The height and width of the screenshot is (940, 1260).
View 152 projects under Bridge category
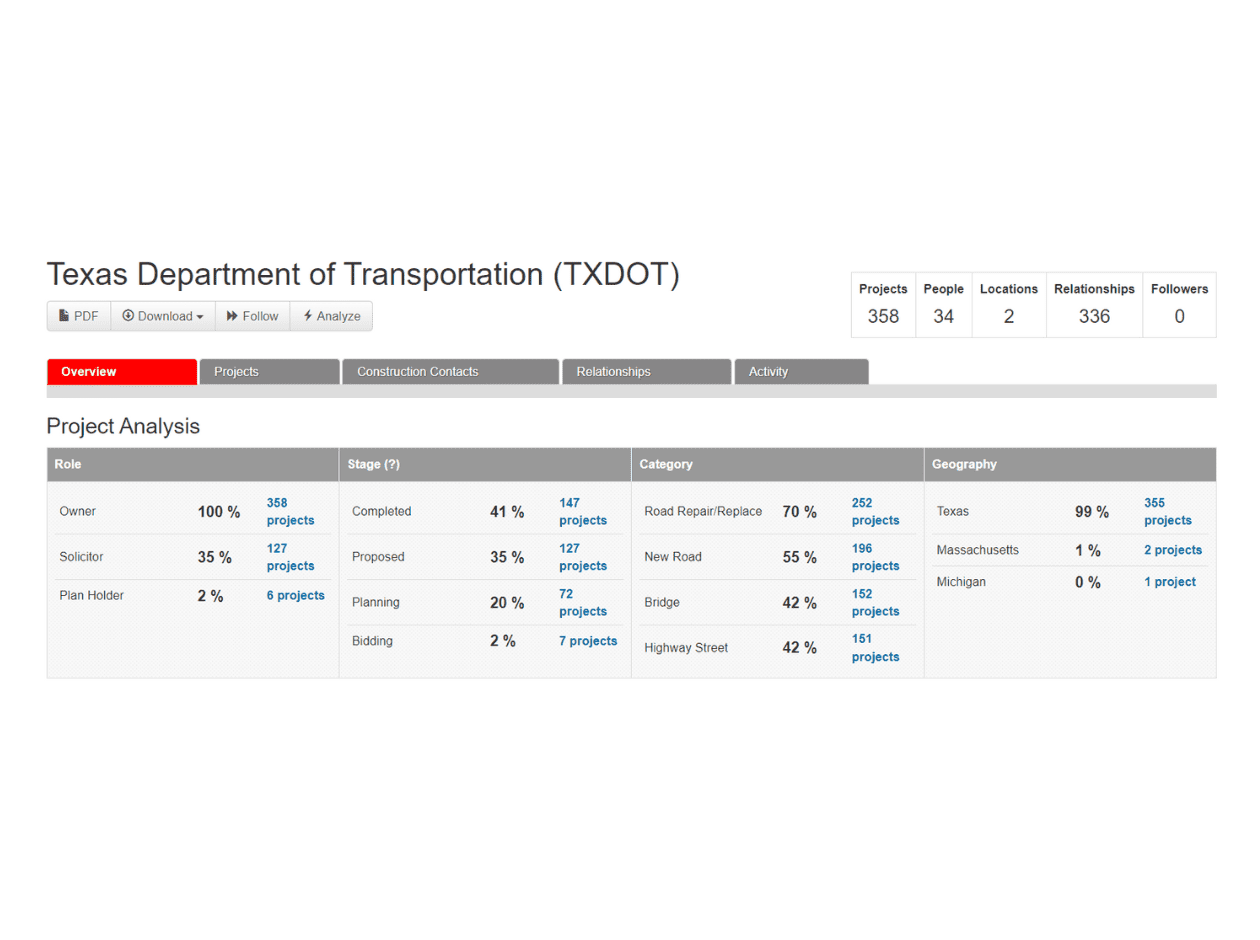tap(875, 602)
